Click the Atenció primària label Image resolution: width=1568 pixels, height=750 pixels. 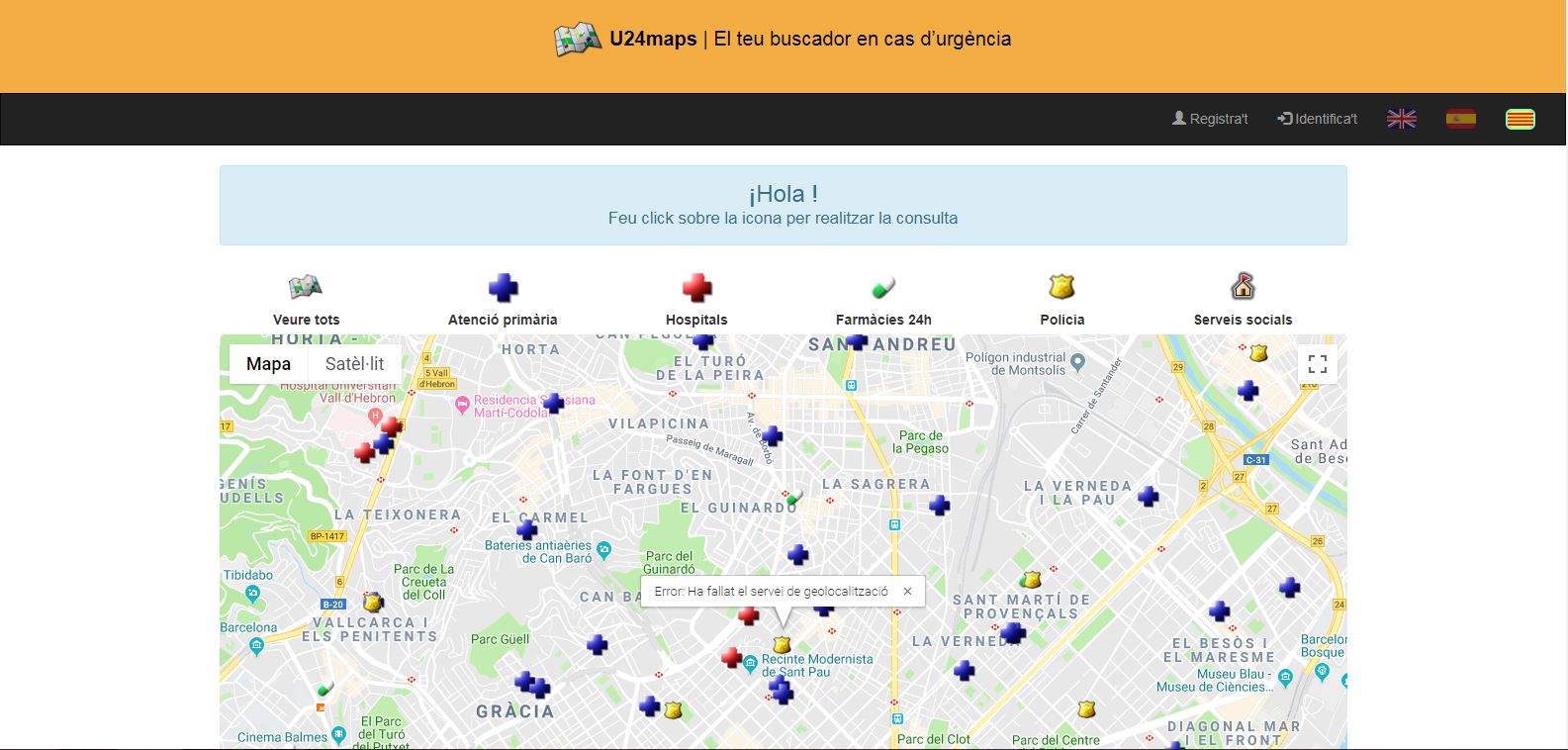coord(503,320)
